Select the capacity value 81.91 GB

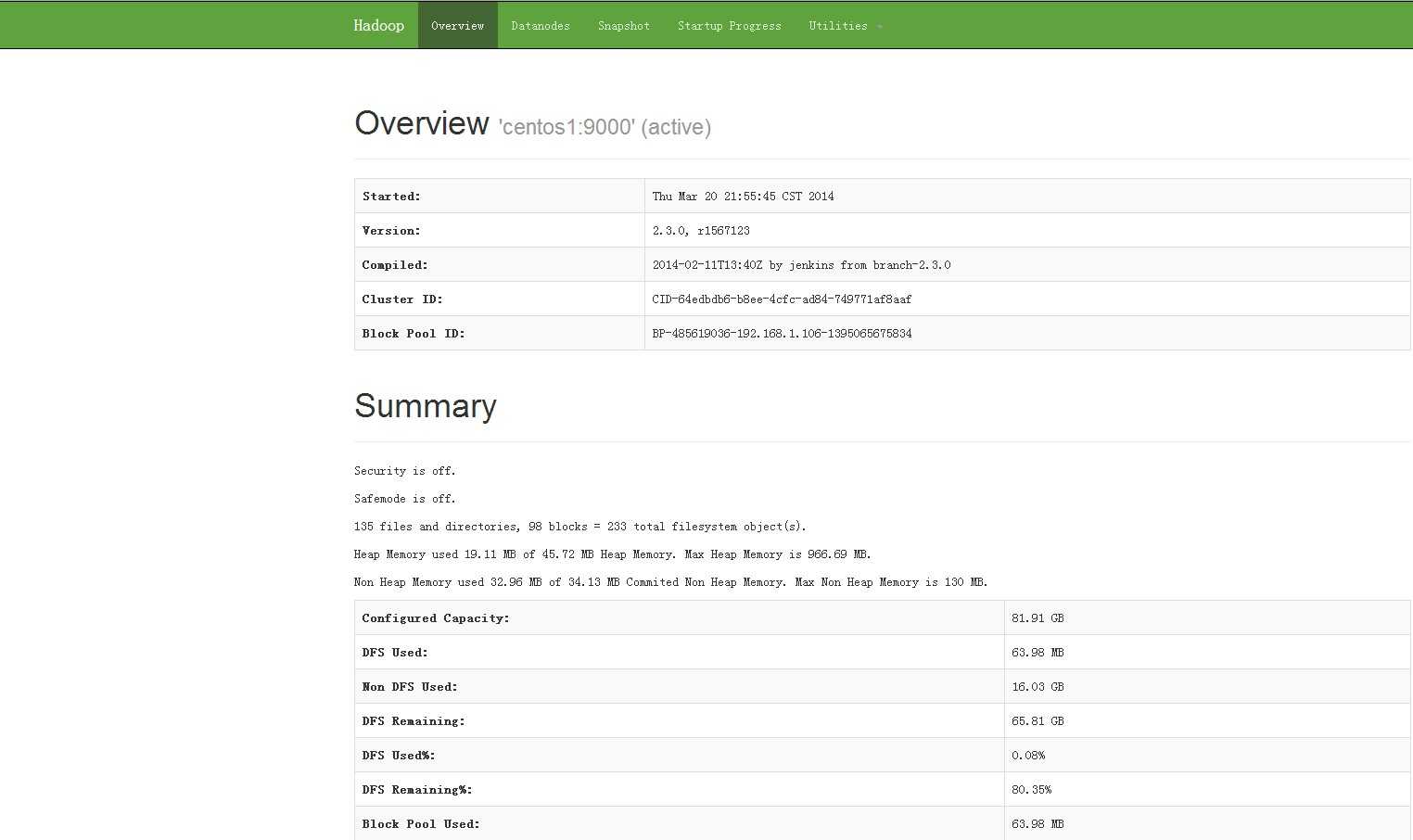click(1037, 617)
